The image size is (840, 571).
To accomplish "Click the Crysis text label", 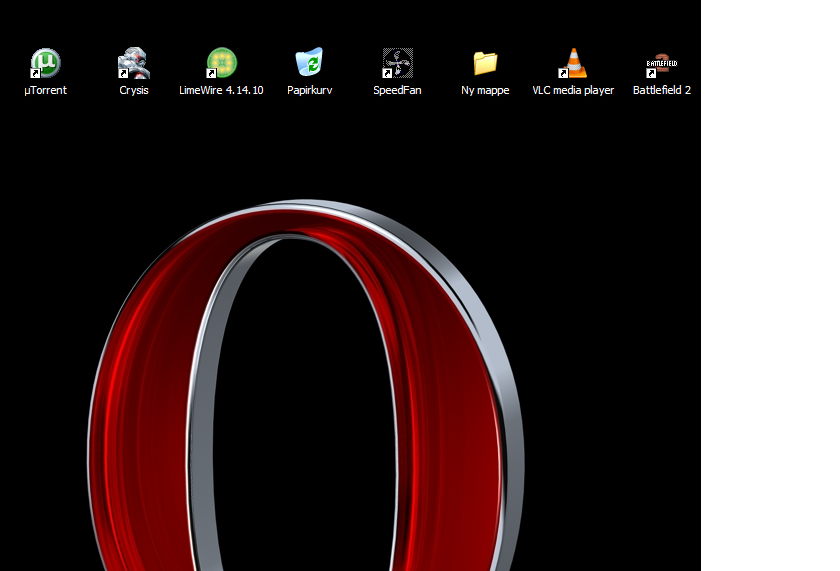I will click(x=133, y=90).
